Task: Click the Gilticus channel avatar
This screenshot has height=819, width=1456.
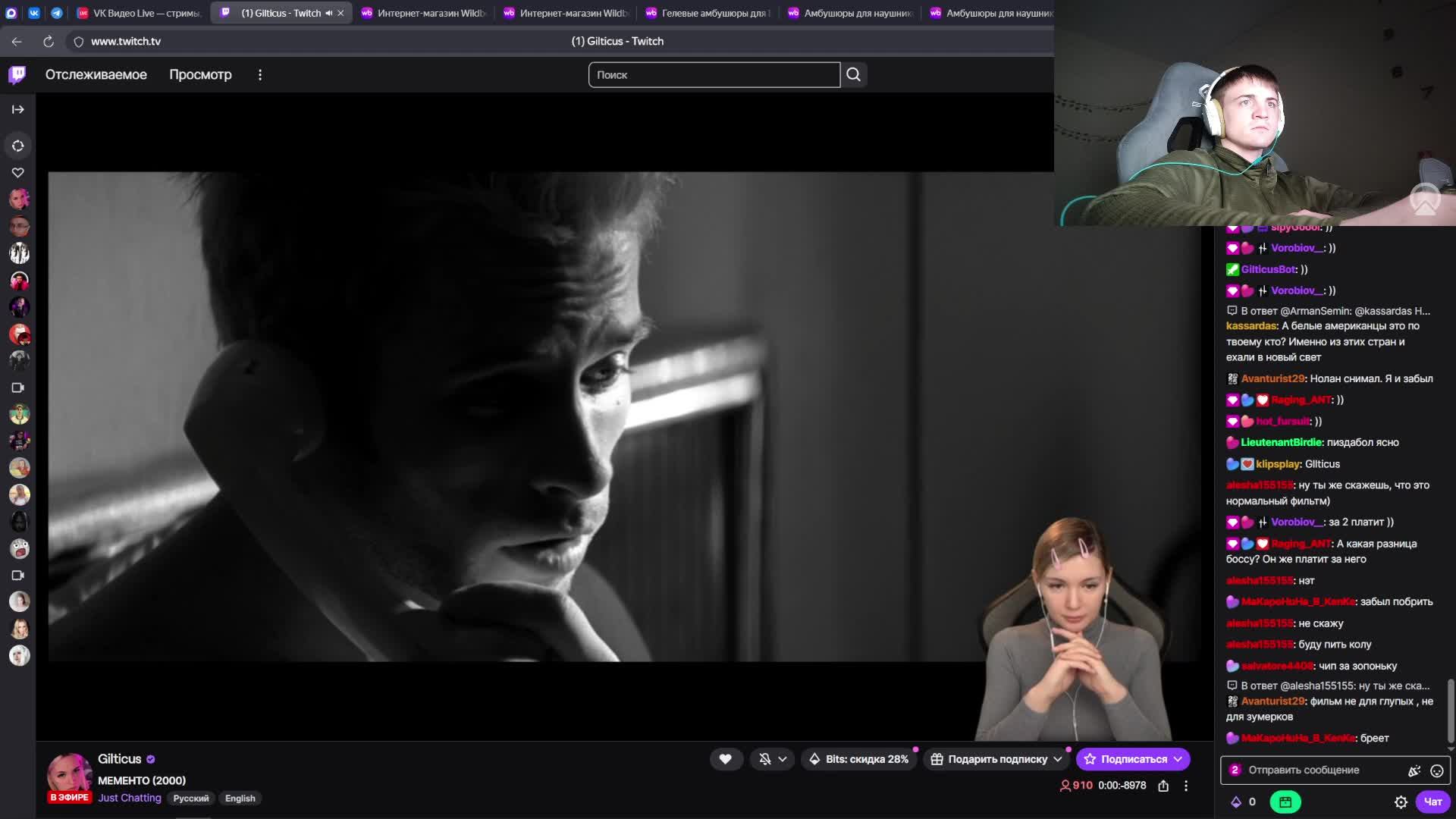Action: pos(70,773)
